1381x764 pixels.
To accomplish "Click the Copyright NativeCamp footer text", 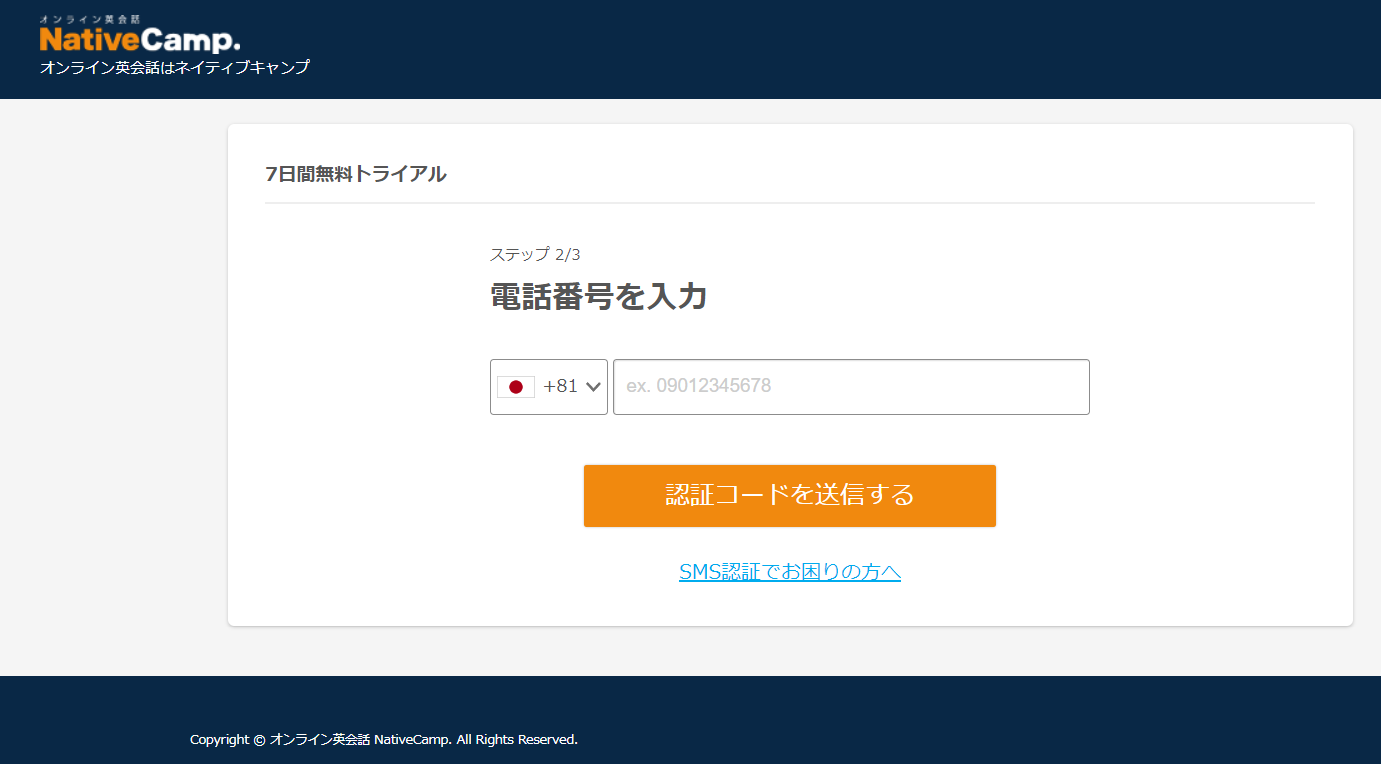I will (384, 740).
